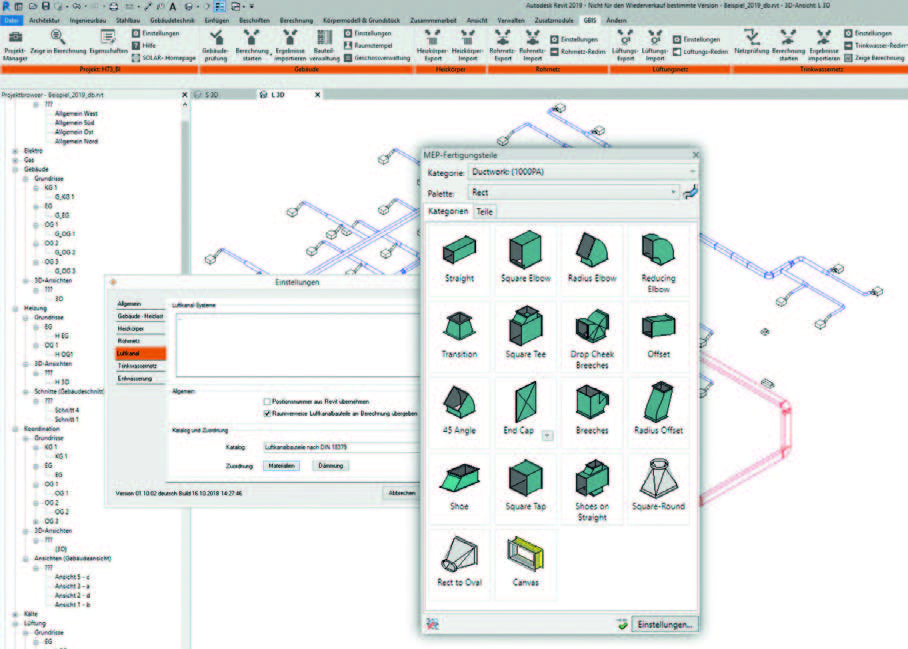Screen dimensions: 908x649
Task: Select Allgemein West in the project browser
Action: coord(76,114)
